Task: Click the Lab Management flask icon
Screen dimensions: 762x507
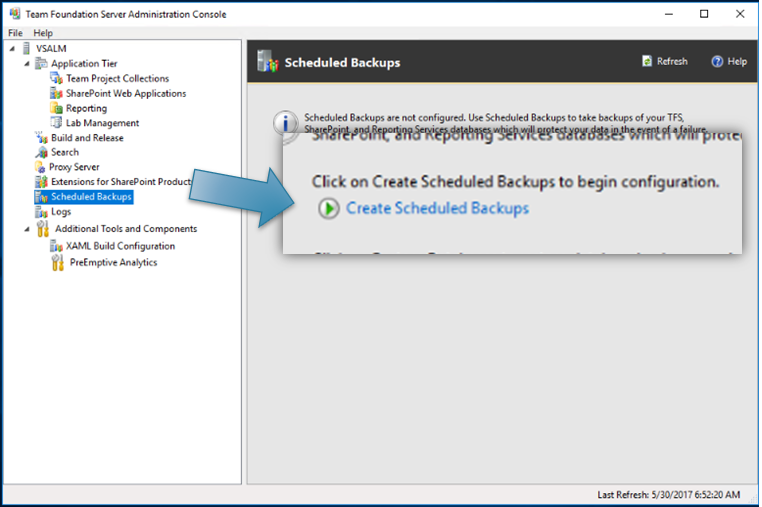Action: [57, 123]
